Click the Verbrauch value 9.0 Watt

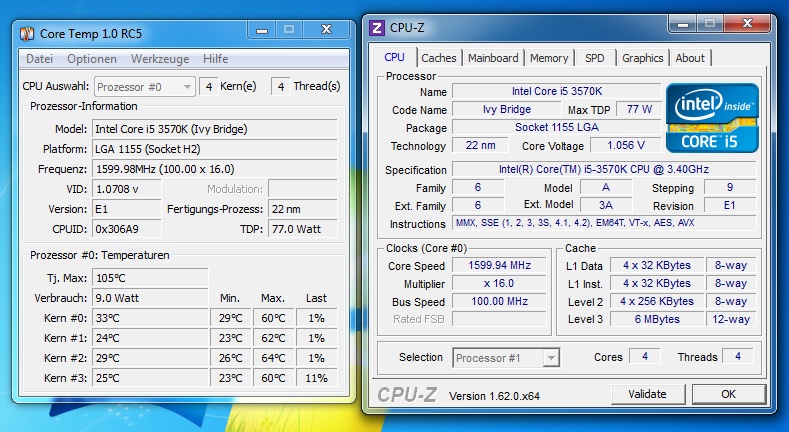(150, 298)
